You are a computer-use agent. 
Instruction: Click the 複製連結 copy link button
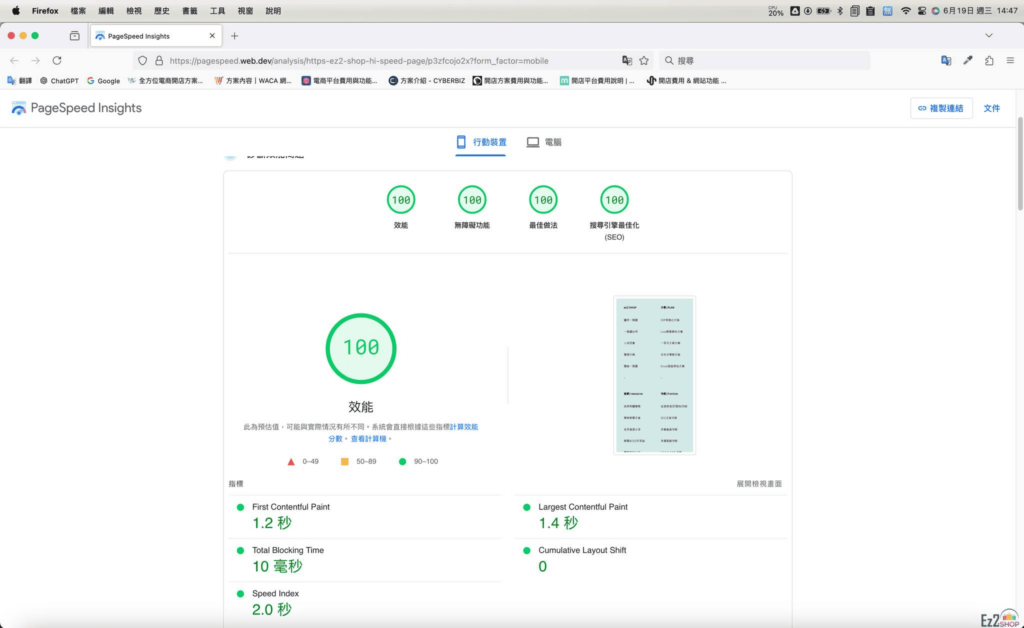941,108
